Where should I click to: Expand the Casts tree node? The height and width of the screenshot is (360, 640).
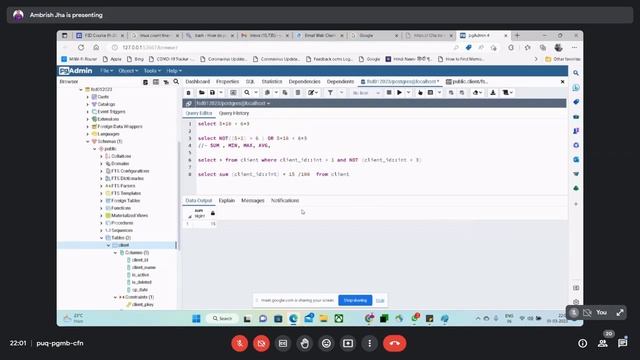pos(87,97)
